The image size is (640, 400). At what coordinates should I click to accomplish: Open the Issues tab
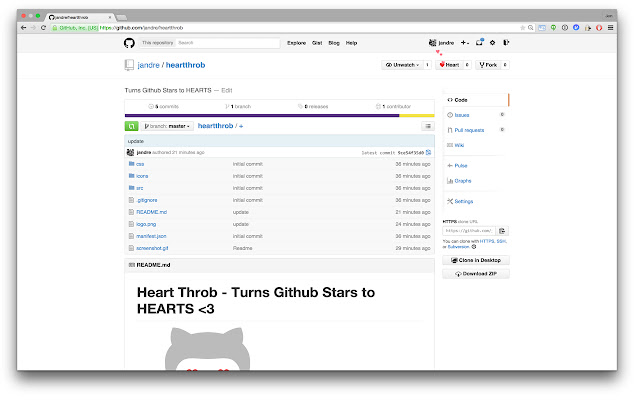tap(462, 115)
